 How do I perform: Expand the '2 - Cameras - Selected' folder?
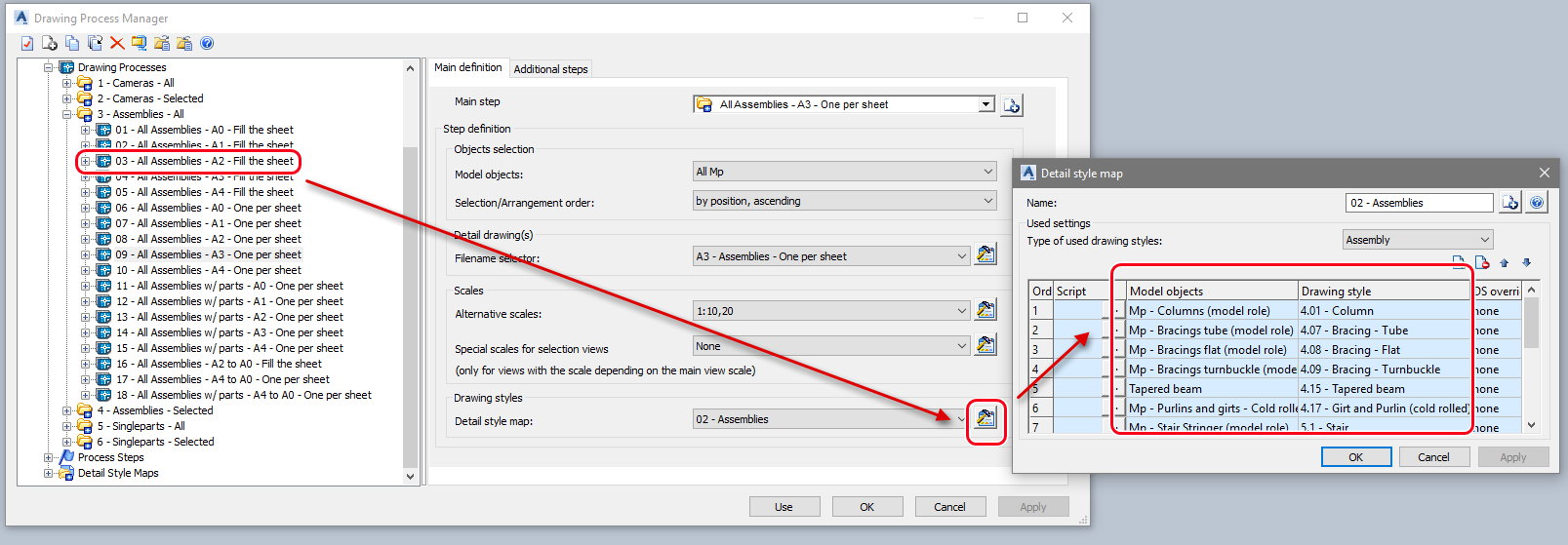pyautogui.click(x=67, y=98)
